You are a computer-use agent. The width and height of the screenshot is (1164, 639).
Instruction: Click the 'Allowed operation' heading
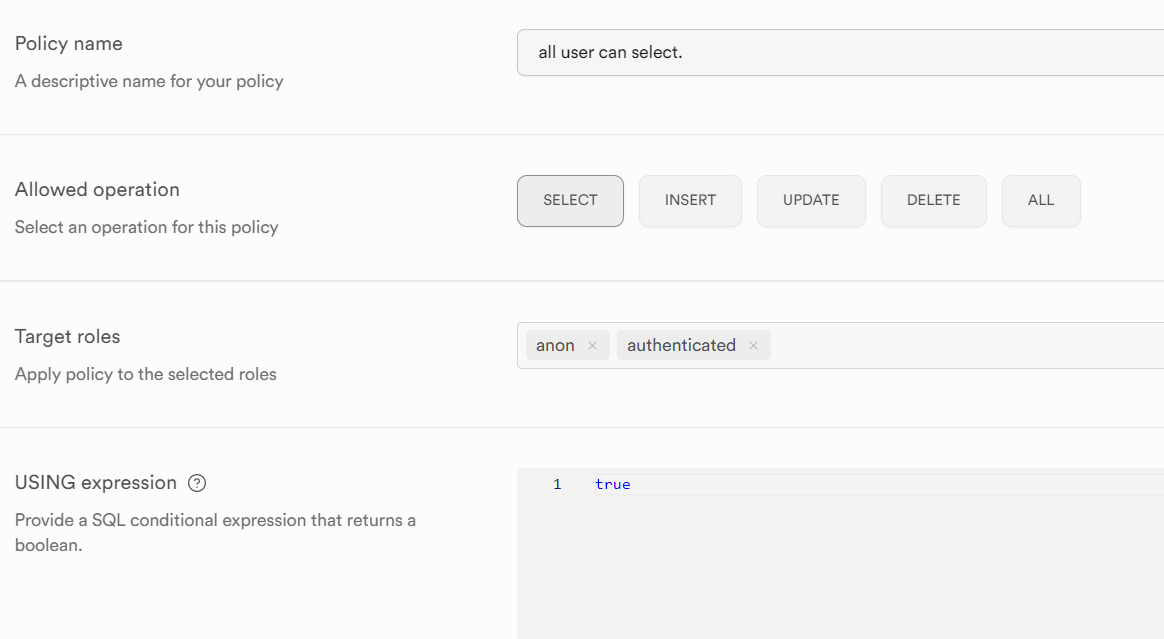coord(97,190)
